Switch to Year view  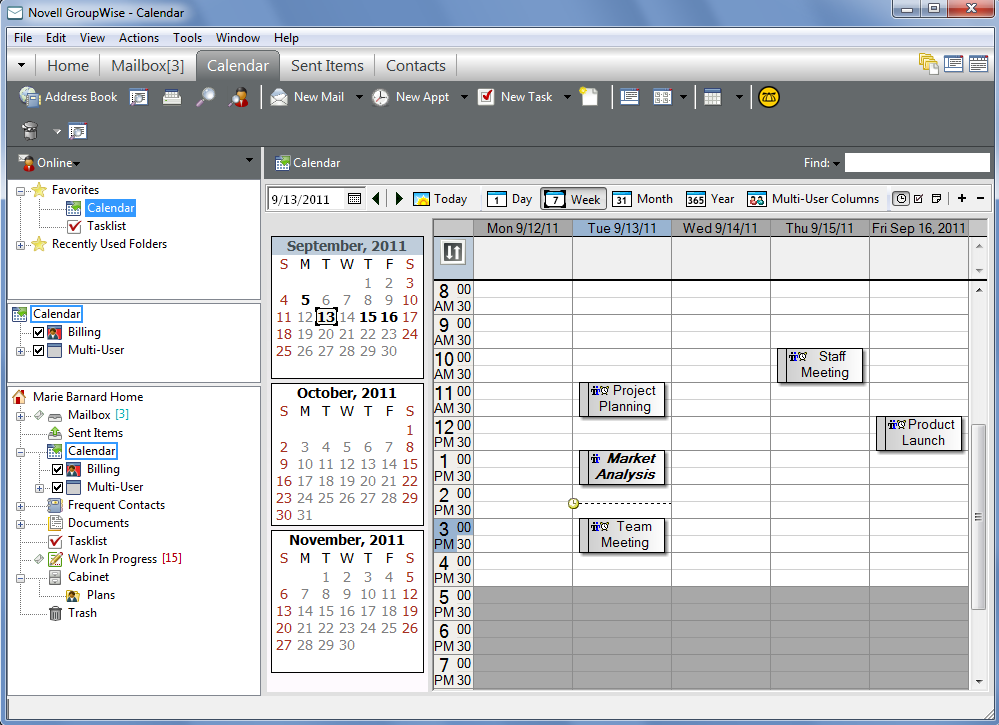click(x=710, y=199)
